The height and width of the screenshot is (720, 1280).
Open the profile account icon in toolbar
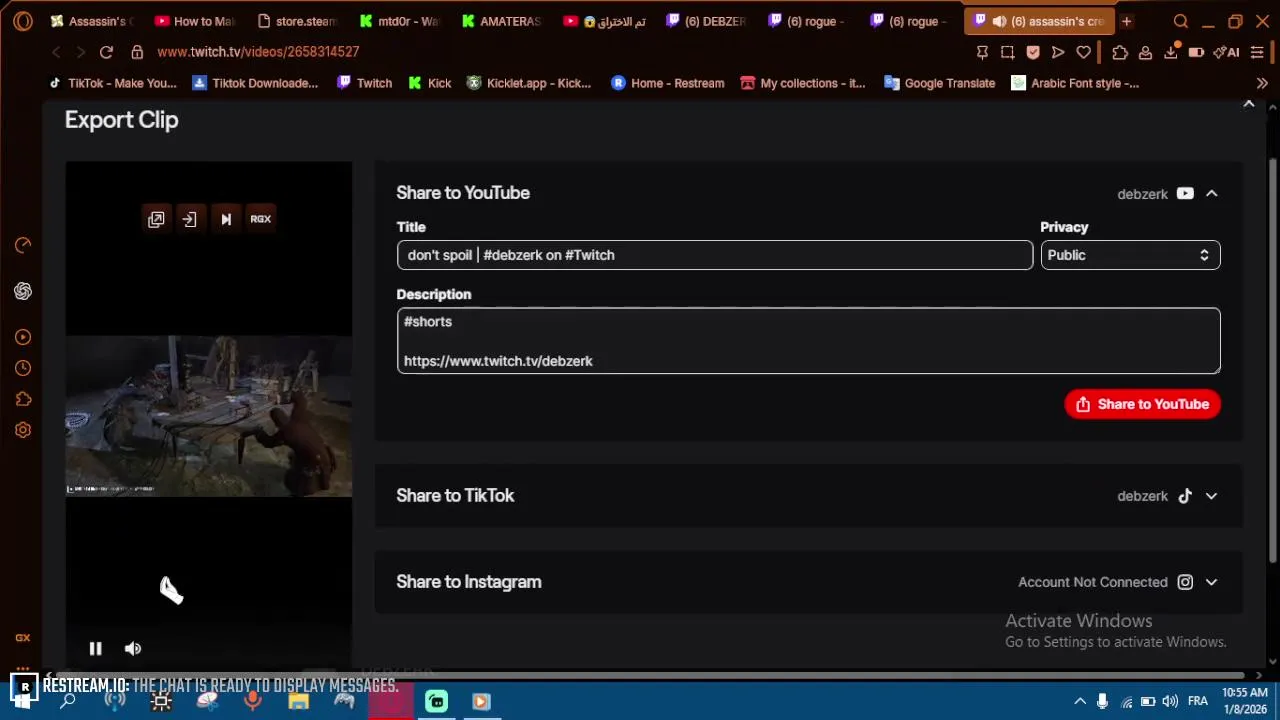(1145, 52)
